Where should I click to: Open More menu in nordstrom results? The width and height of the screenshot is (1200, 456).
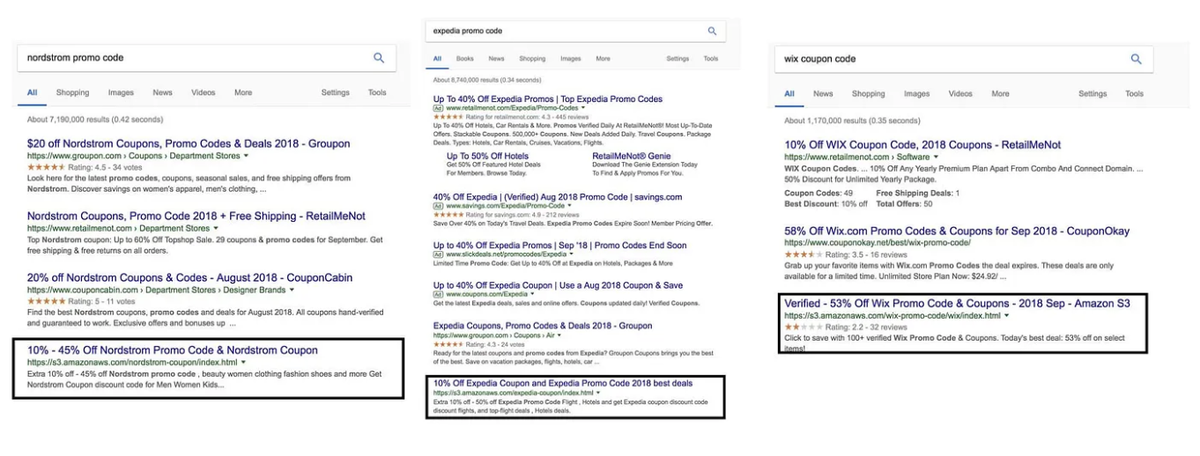pos(243,93)
